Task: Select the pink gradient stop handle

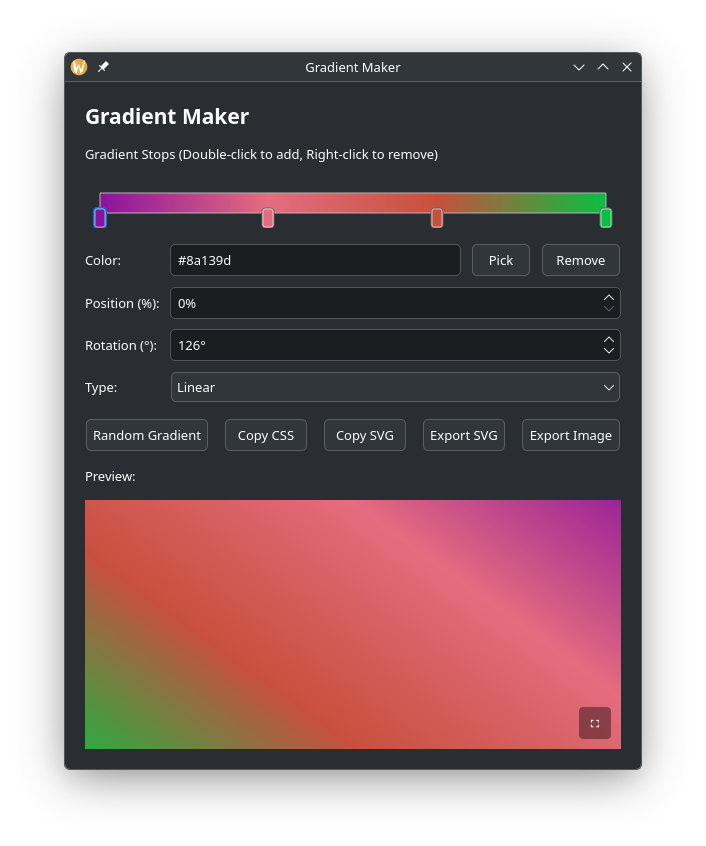Action: [x=268, y=218]
